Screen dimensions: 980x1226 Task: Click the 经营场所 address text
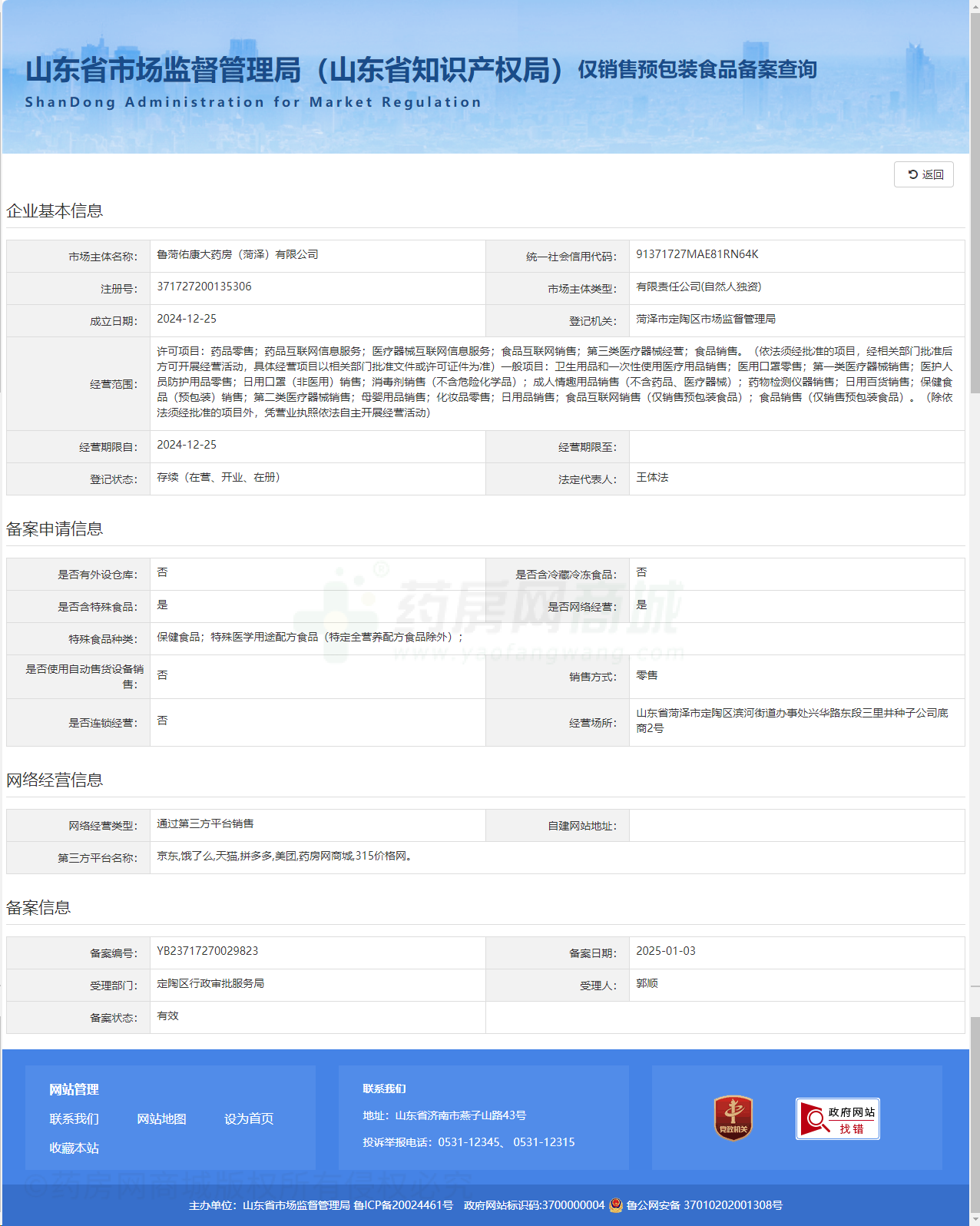click(791, 721)
